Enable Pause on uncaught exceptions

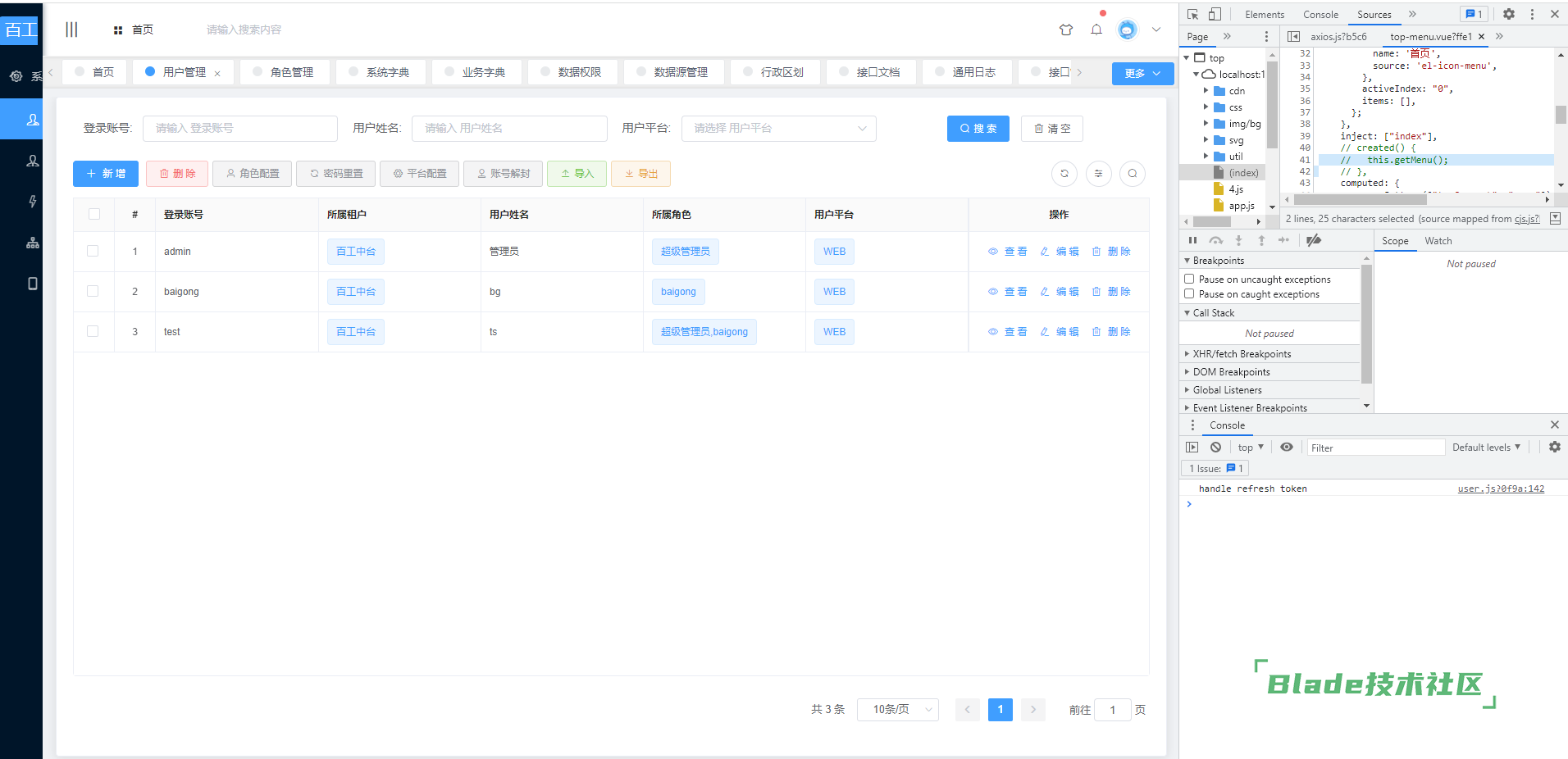click(1189, 280)
